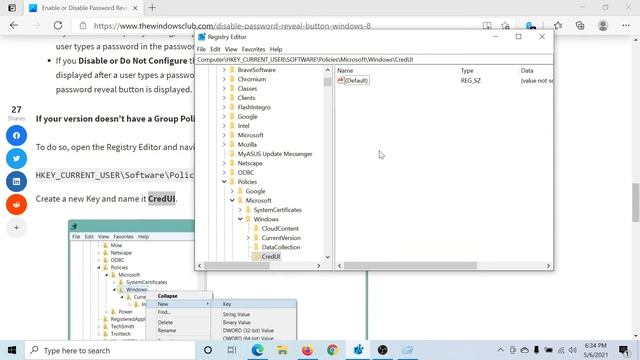Open Cortana circle in taskbar
This screenshot has height=360, width=640.
208,350
